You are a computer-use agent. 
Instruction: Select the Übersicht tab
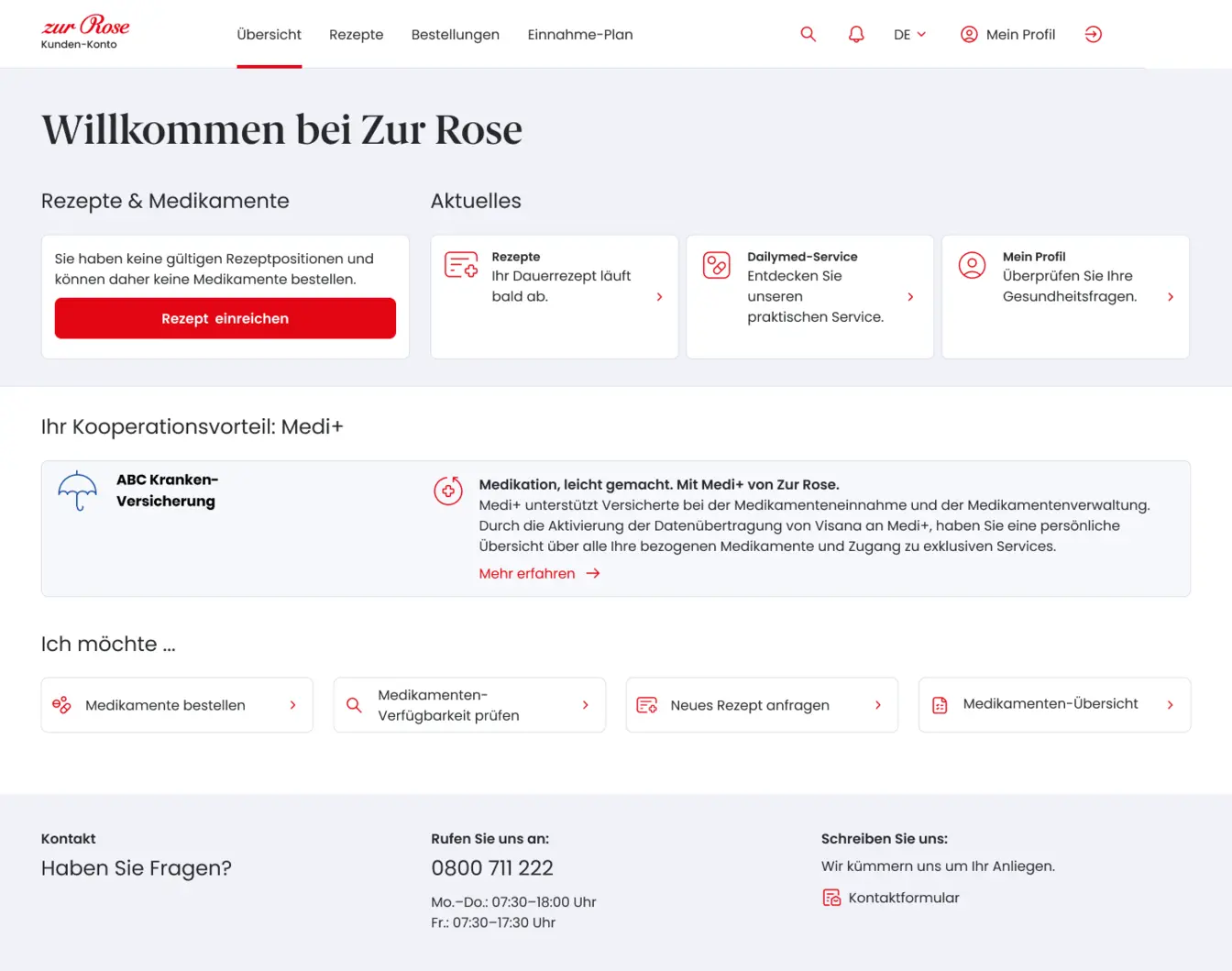(x=269, y=35)
